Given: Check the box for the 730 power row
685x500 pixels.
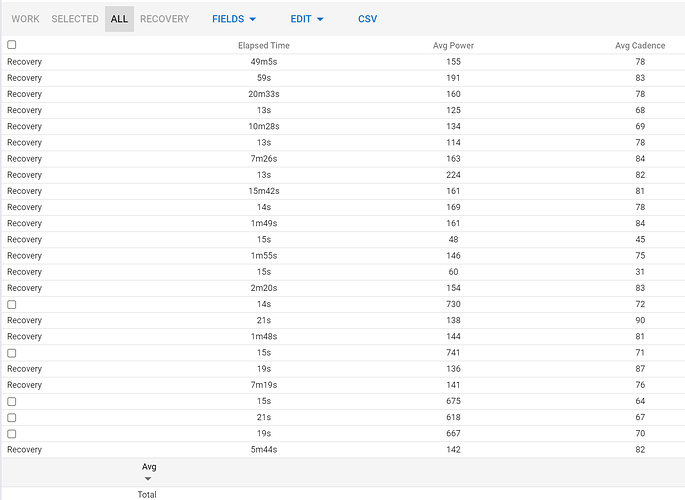Looking at the screenshot, I should [12, 304].
